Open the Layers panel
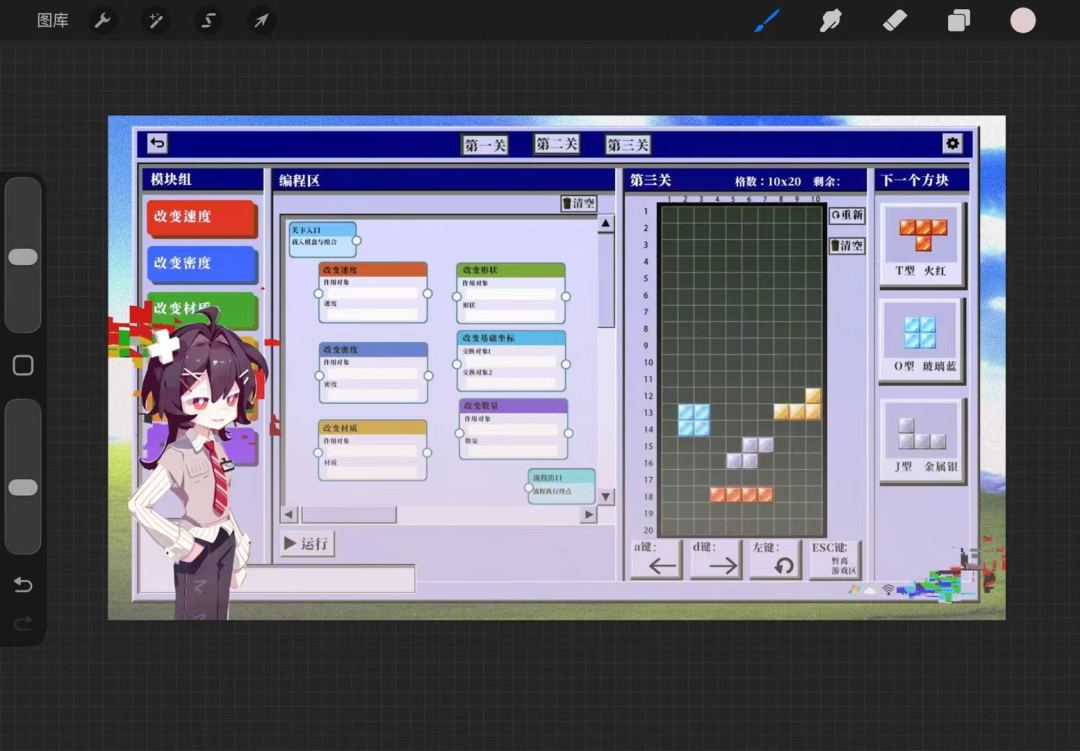The image size is (1080, 751). pos(959,21)
